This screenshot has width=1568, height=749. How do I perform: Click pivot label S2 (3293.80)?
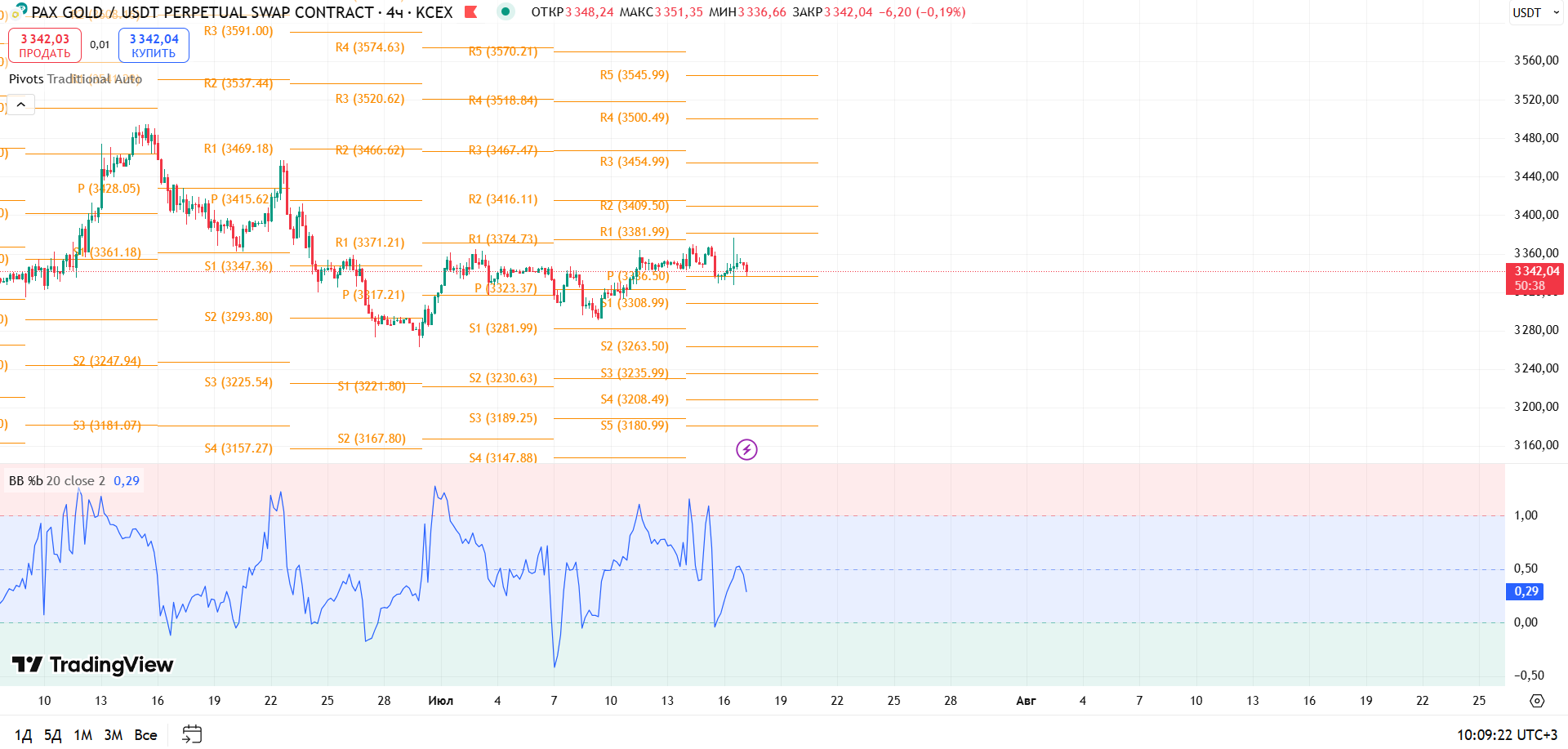point(238,317)
